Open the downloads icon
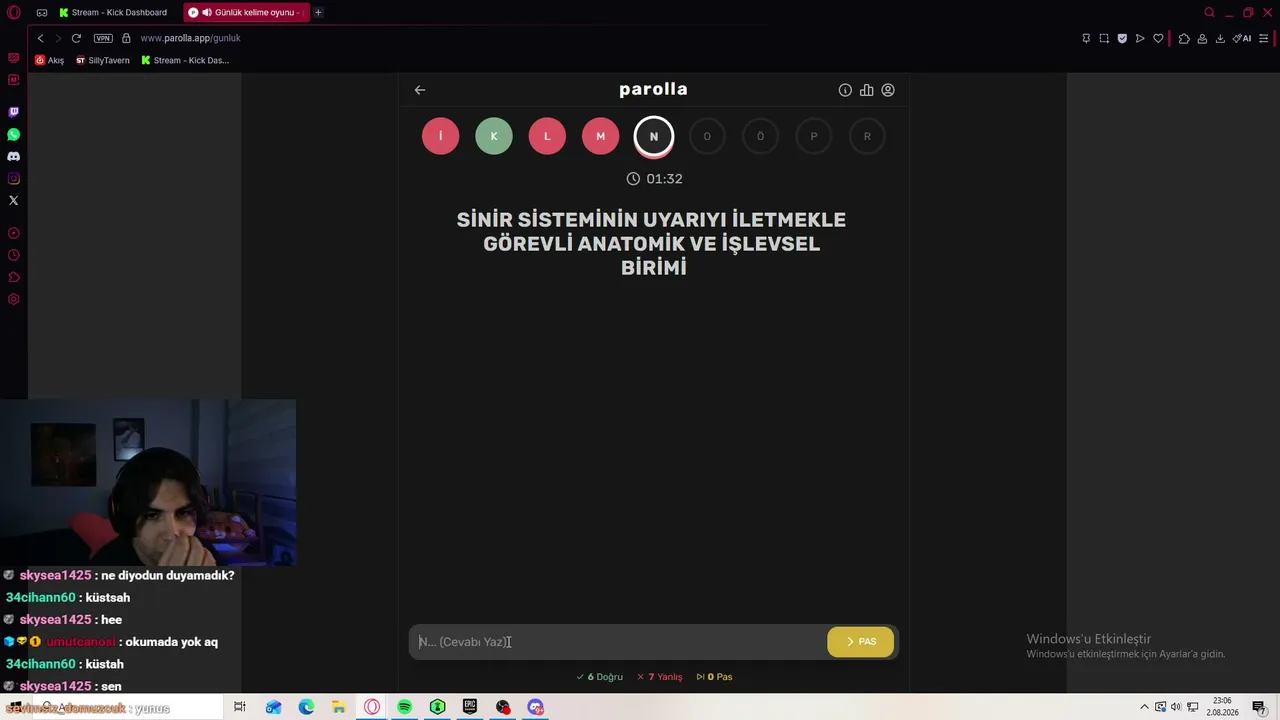 point(1220,38)
